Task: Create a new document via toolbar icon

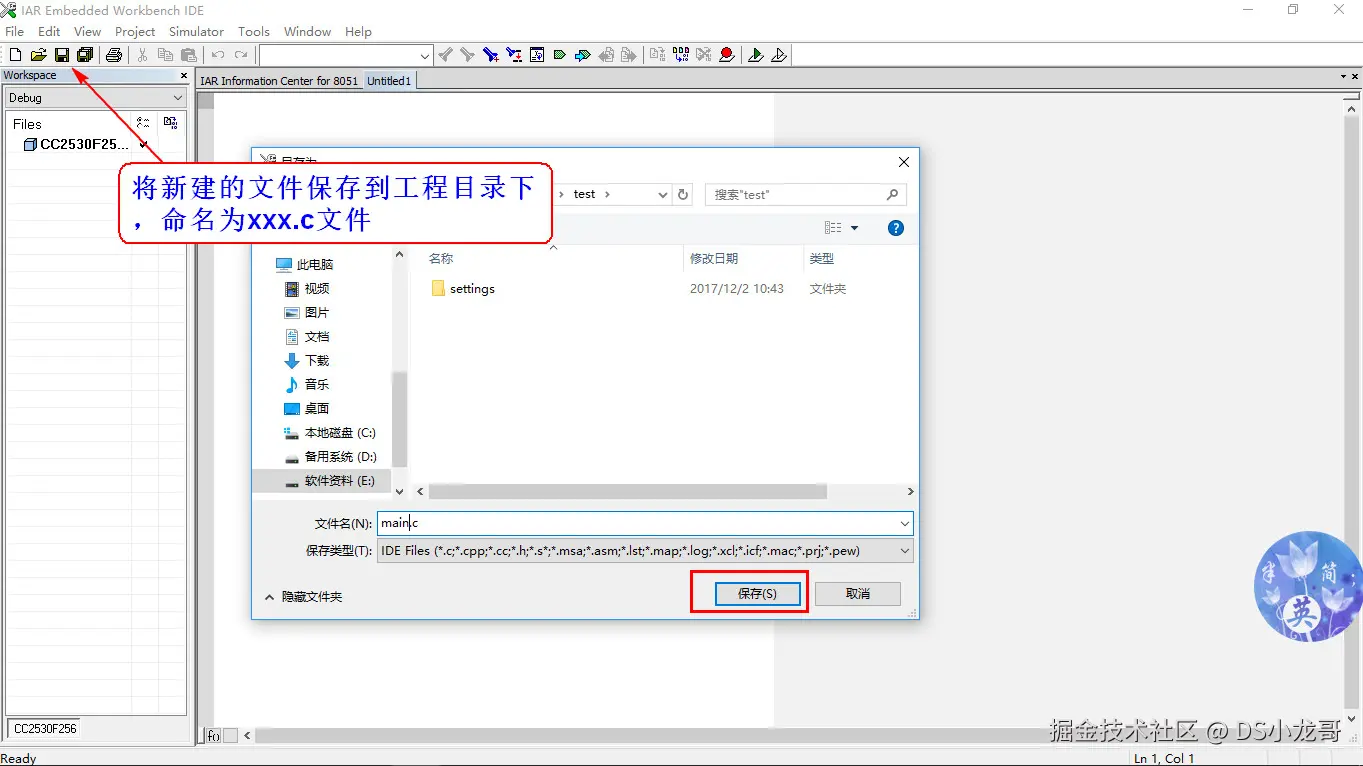Action: (x=13, y=55)
